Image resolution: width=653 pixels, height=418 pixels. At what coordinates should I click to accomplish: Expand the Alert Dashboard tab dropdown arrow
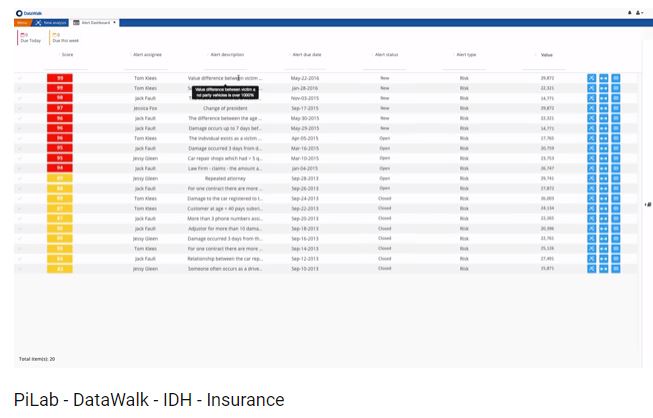(115, 22)
